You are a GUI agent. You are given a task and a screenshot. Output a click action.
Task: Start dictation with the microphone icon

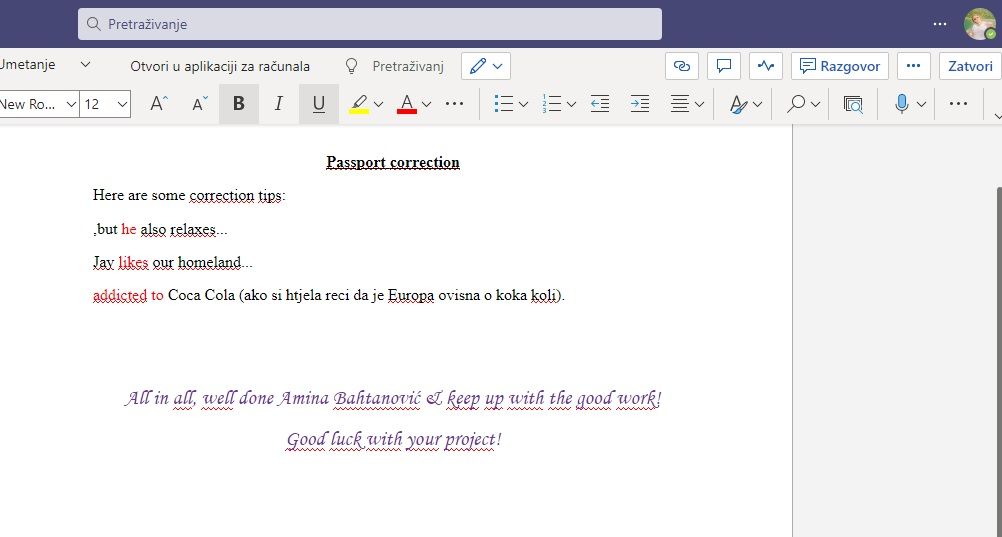click(x=902, y=104)
